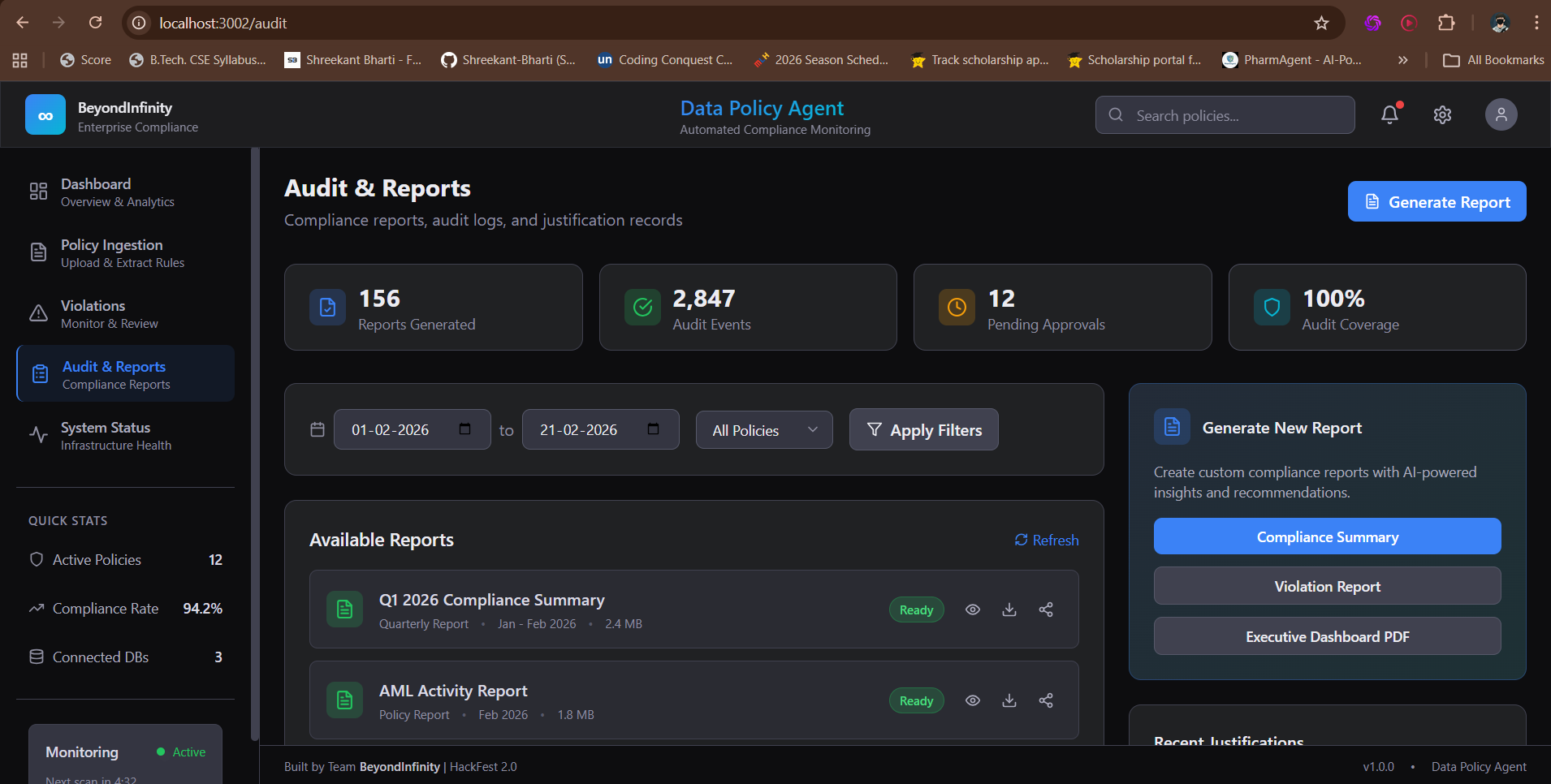
Task: Share the AML Activity Report
Action: tap(1046, 700)
